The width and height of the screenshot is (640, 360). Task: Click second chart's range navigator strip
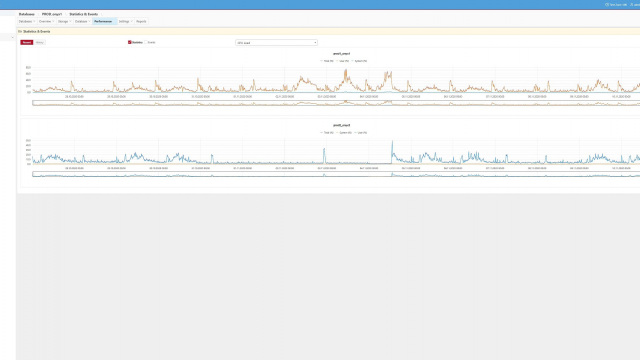coord(336,174)
